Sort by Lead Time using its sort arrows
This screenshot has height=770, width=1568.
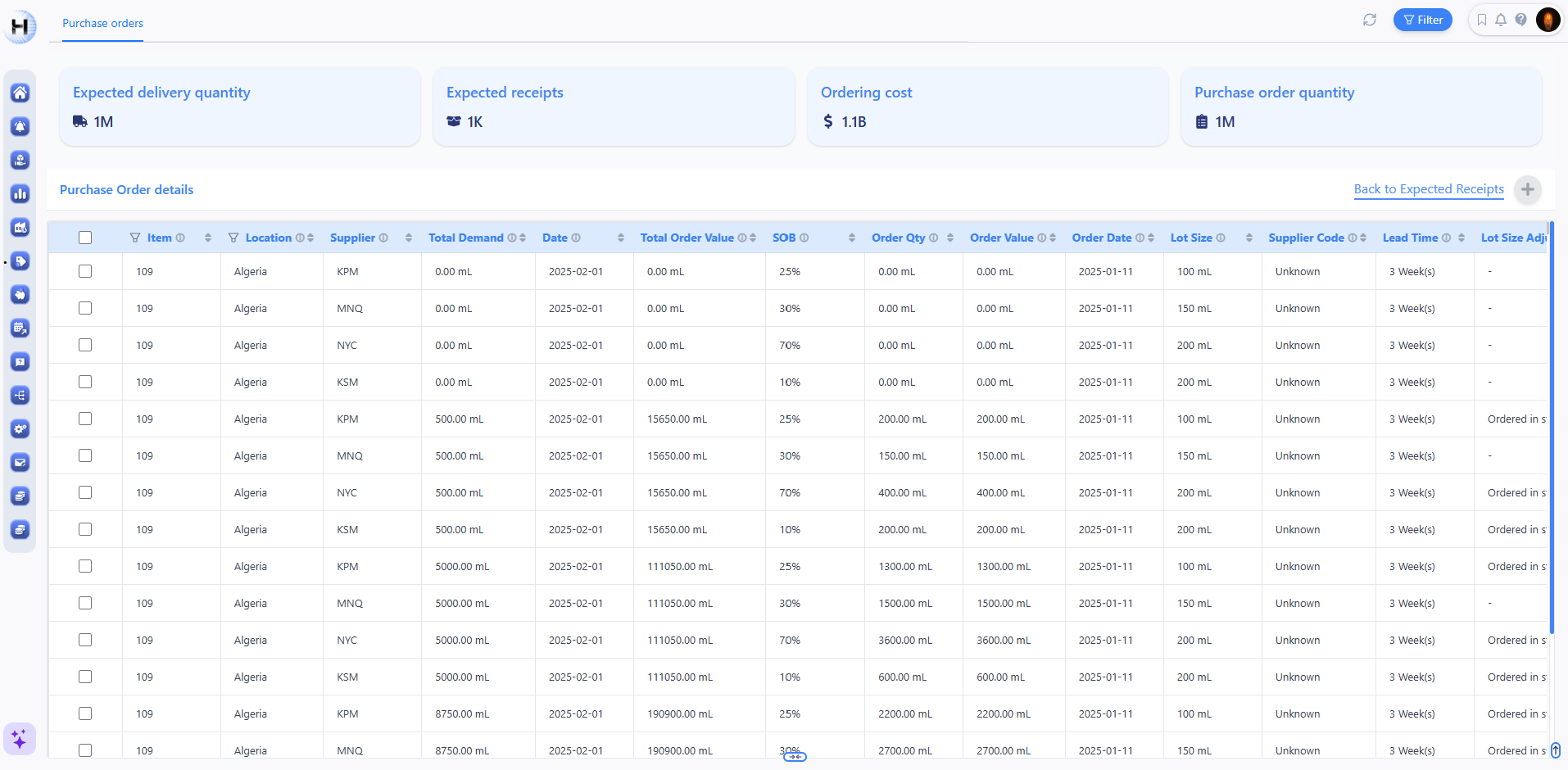pyautogui.click(x=1462, y=238)
